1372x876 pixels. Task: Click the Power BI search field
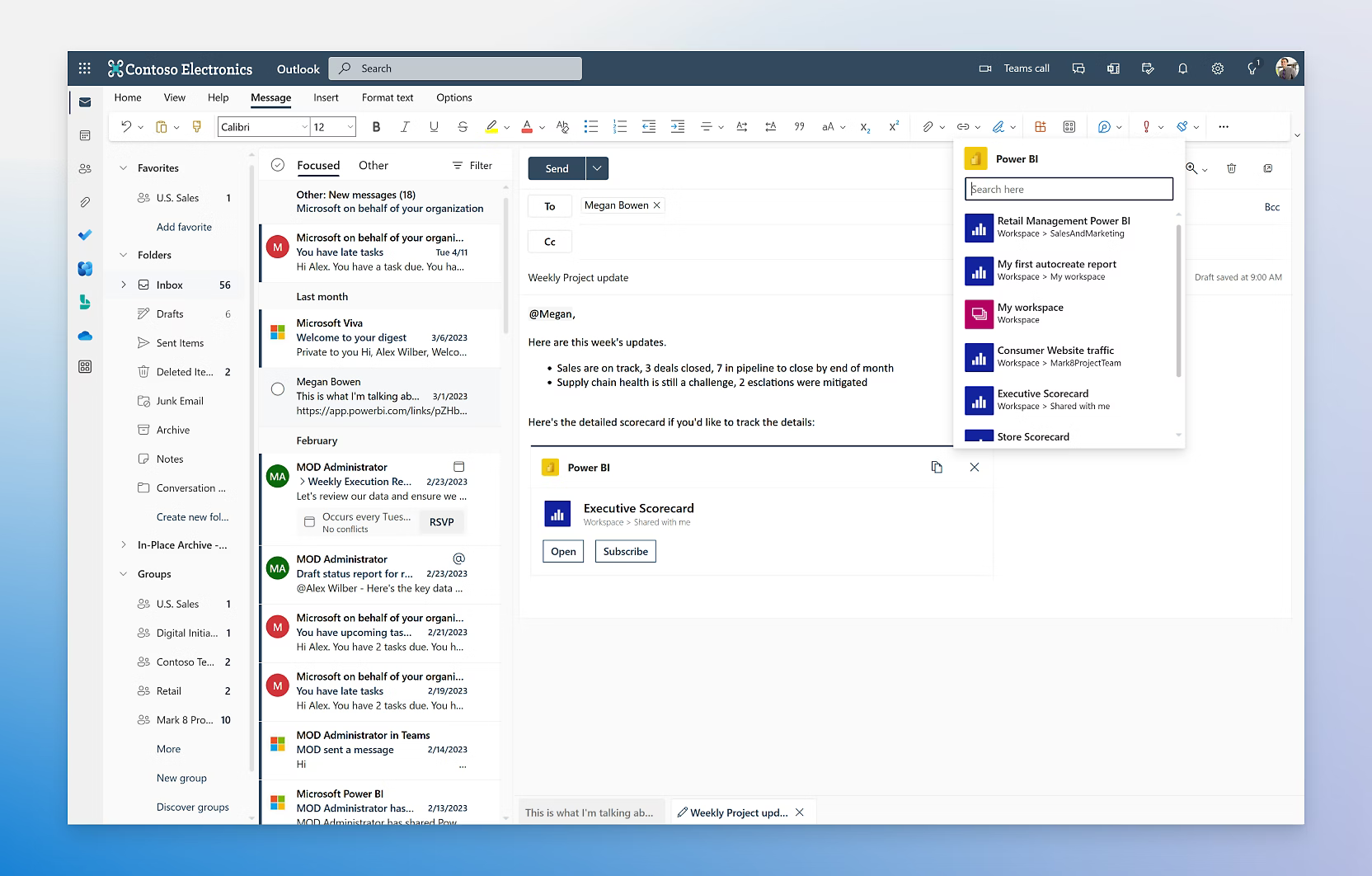coord(1069,189)
